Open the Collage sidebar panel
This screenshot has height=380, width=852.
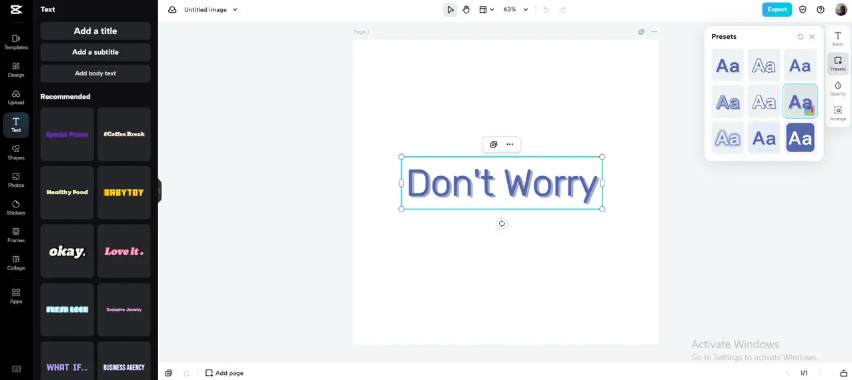16,263
